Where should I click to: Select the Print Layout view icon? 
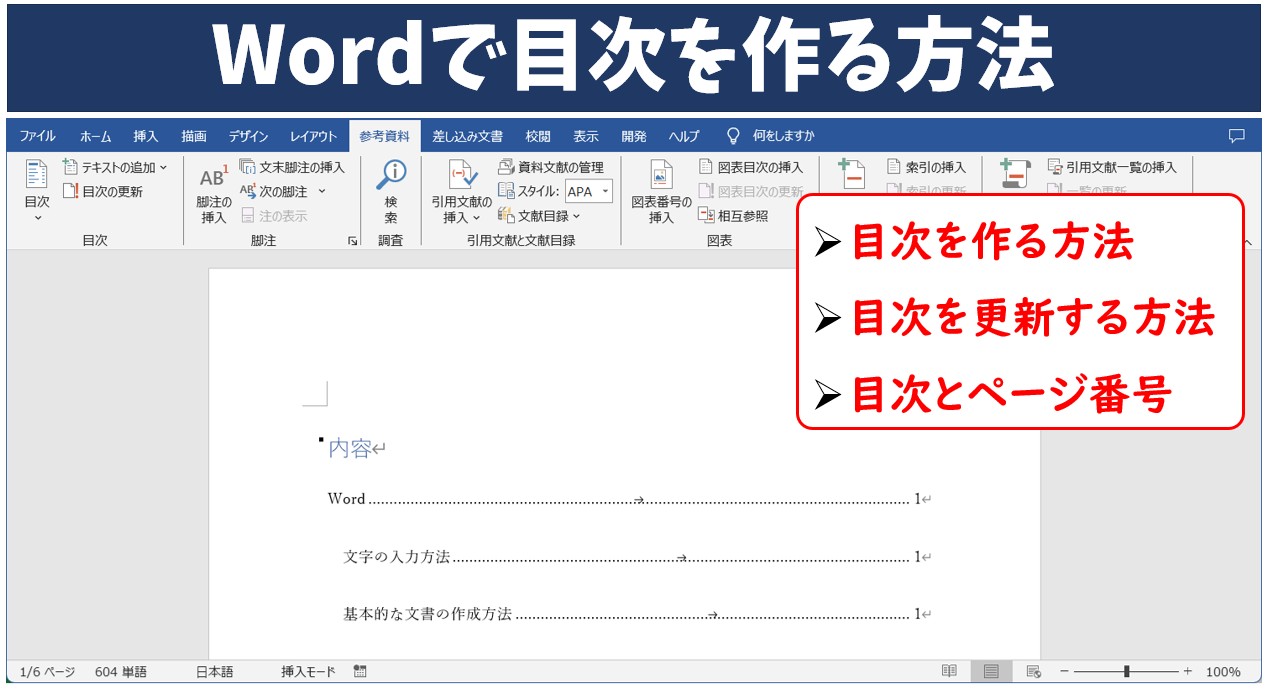991,671
